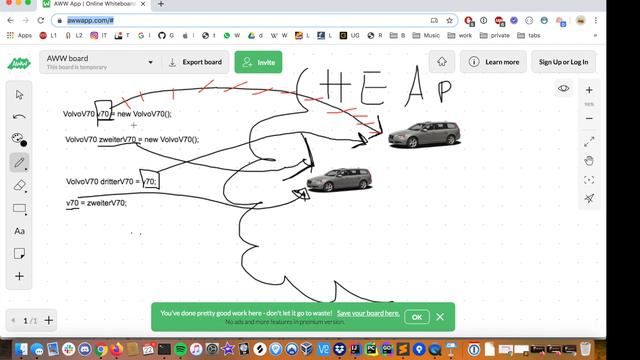Viewport: 640px width, 360px height.
Task: Open Discord from the dock
Action: coord(84,349)
